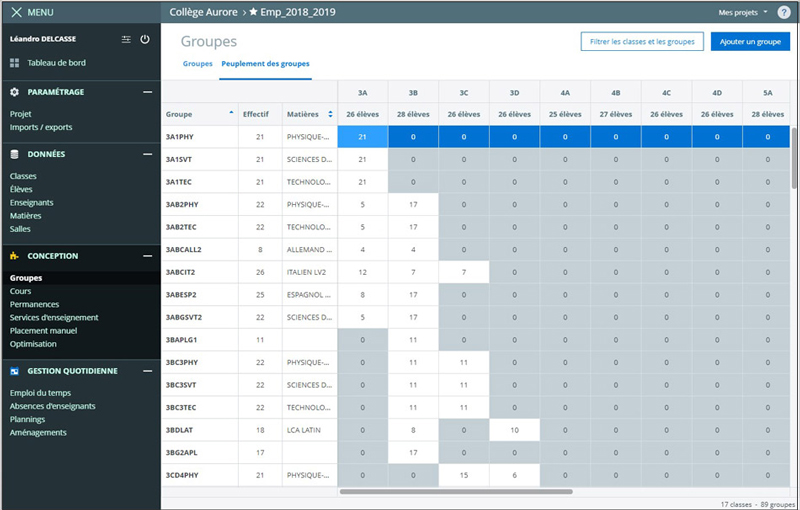Collapse the Paramétrage section

(147, 92)
